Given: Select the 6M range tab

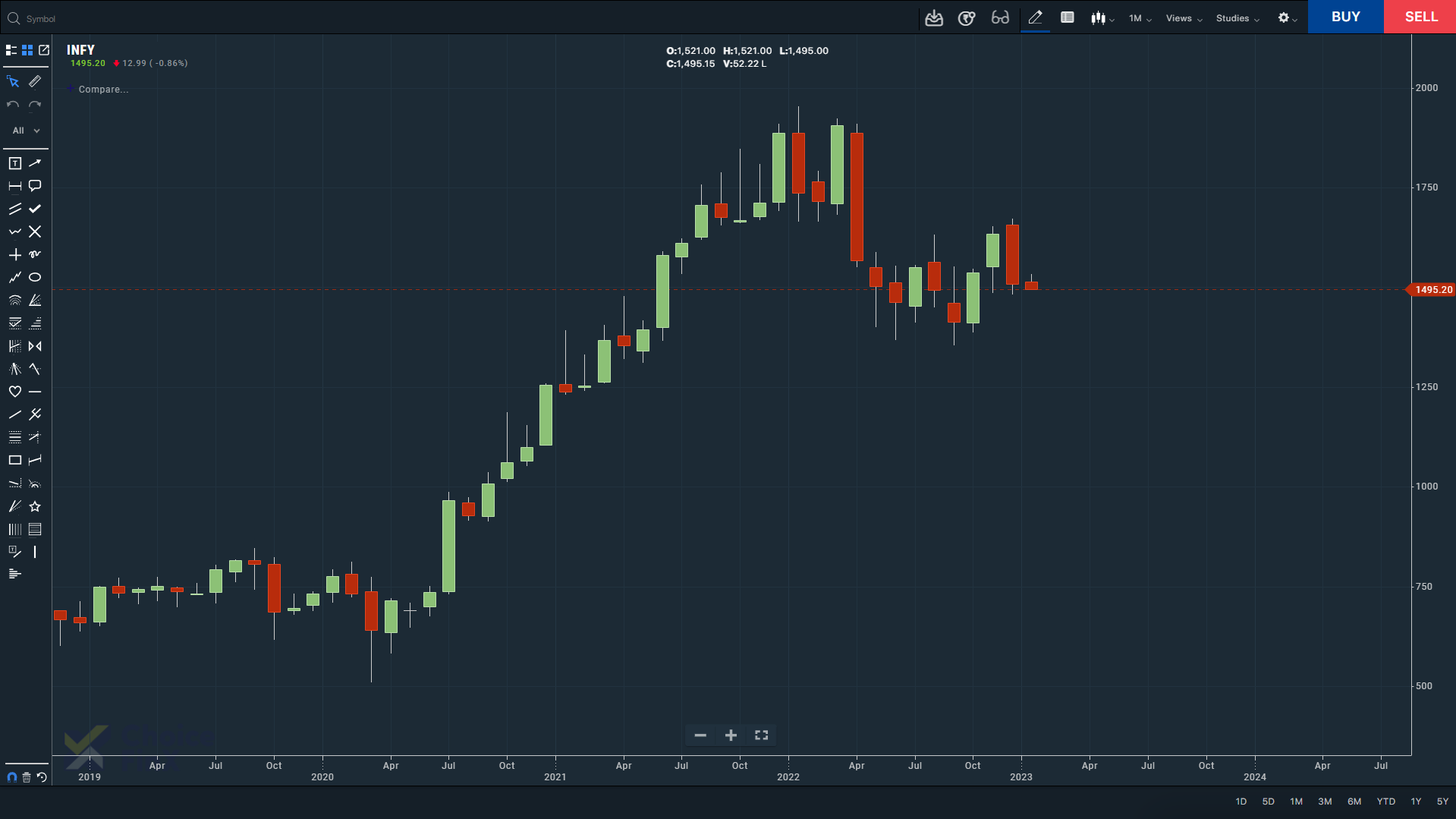Looking at the screenshot, I should [1354, 802].
